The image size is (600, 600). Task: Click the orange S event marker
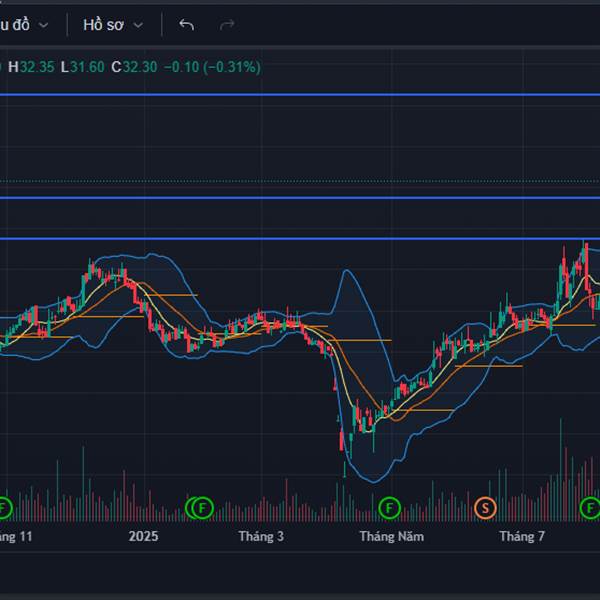485,507
